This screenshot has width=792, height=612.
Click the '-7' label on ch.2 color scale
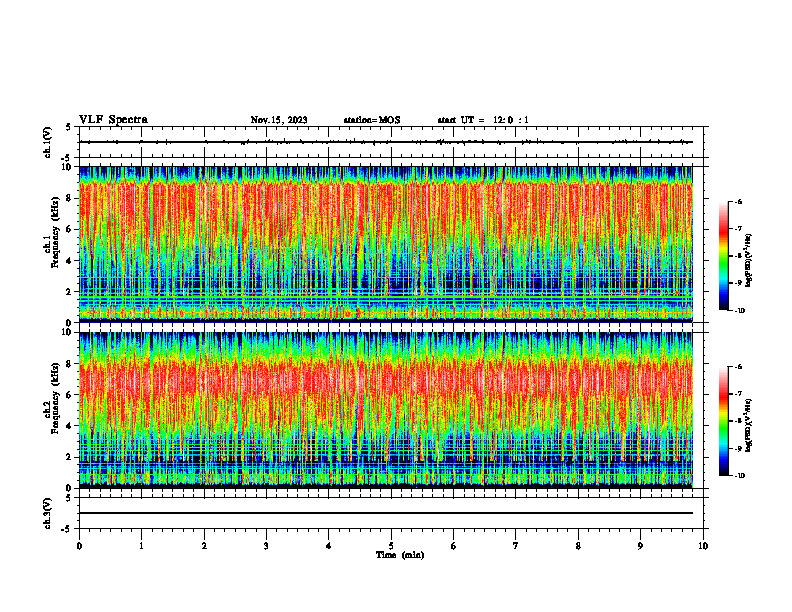[738, 394]
